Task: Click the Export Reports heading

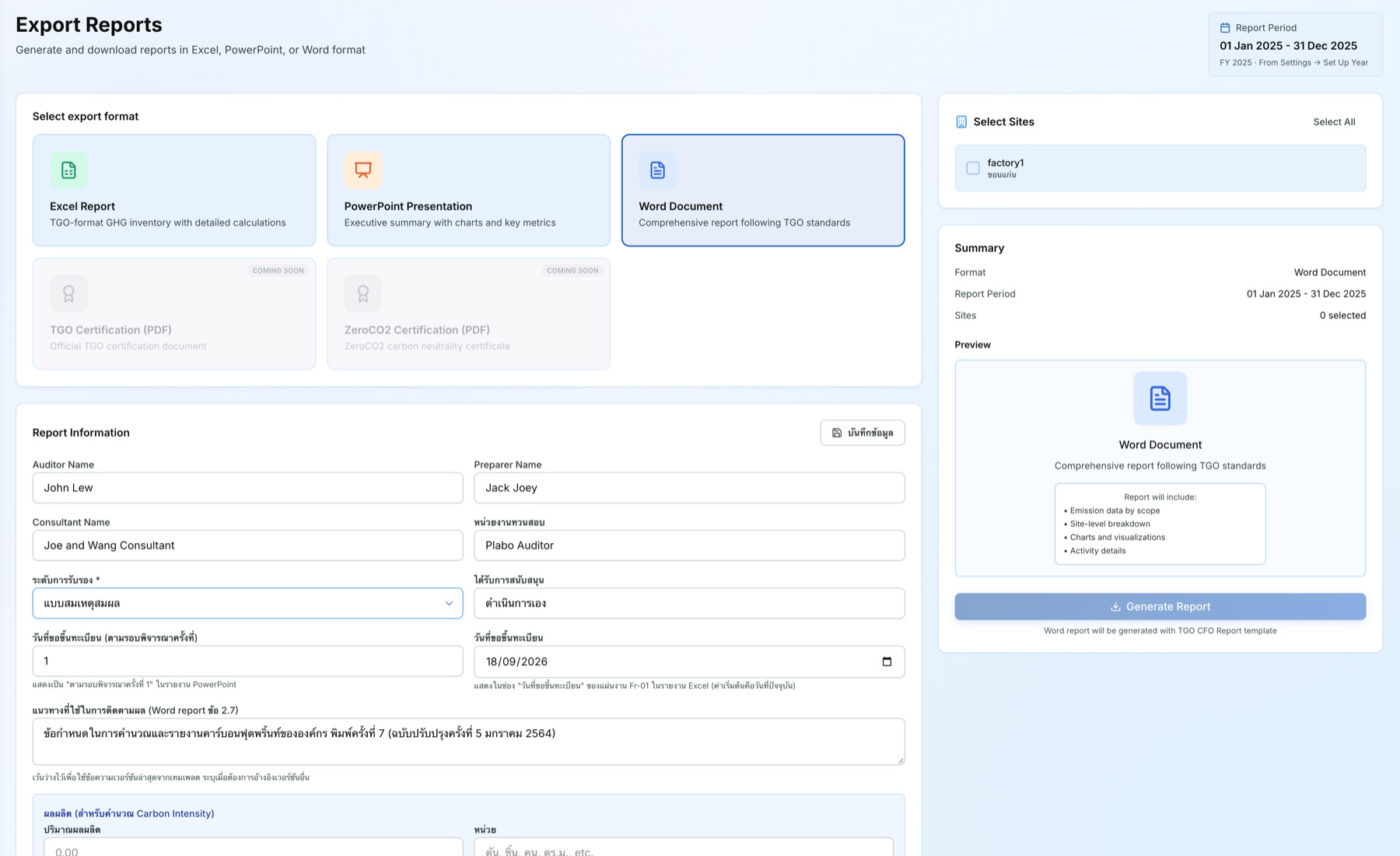Action: 89,25
